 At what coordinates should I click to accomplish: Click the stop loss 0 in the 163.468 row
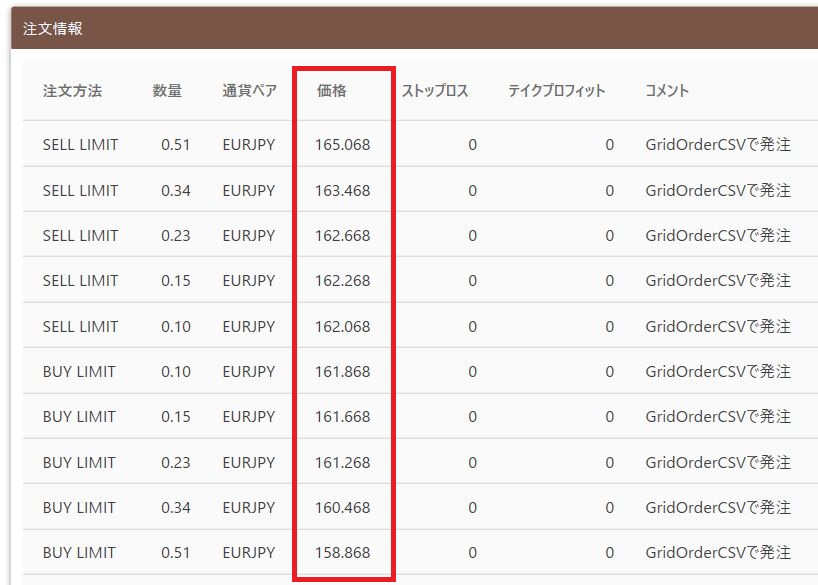click(472, 190)
